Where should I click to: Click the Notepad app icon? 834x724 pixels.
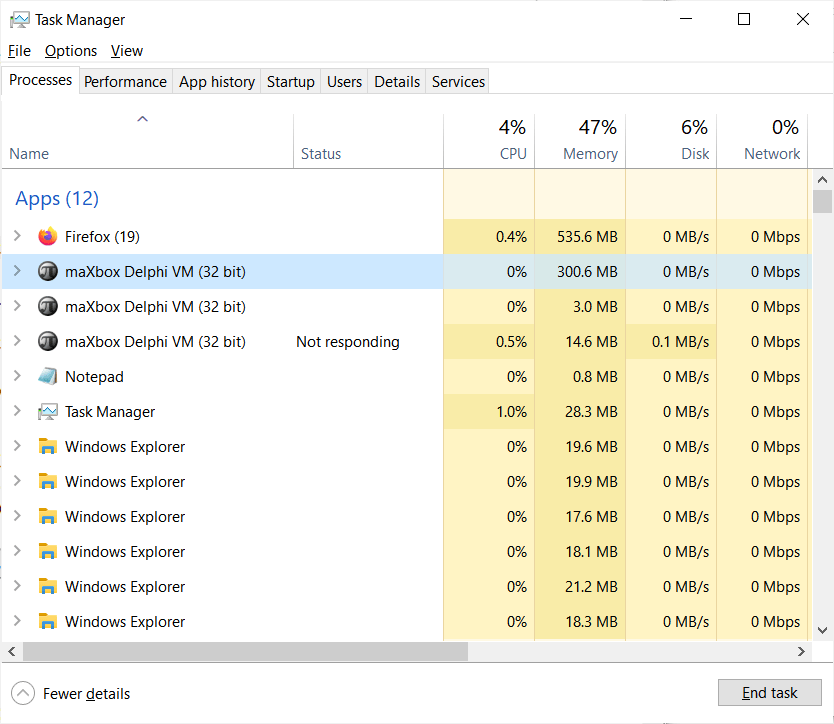pos(48,377)
